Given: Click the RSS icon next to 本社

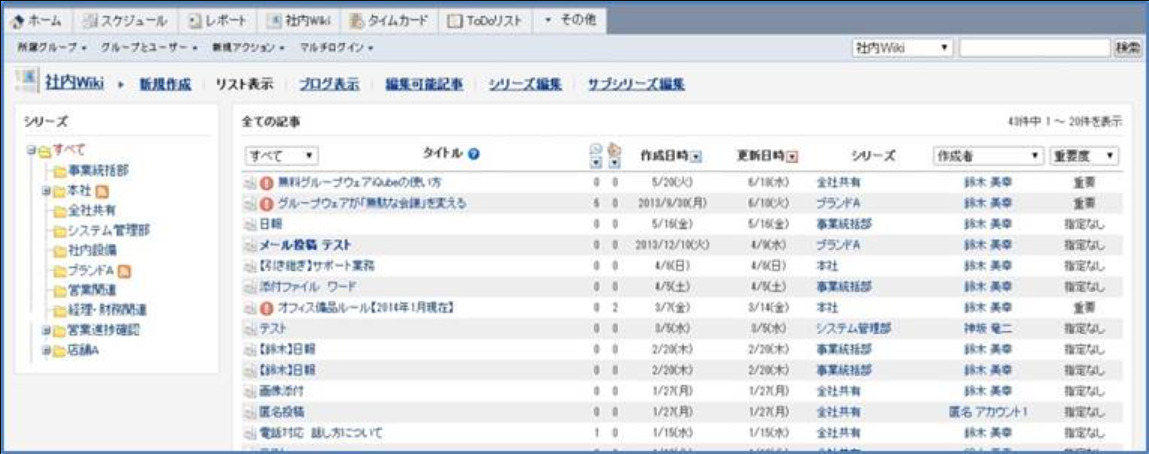Looking at the screenshot, I should [x=103, y=192].
